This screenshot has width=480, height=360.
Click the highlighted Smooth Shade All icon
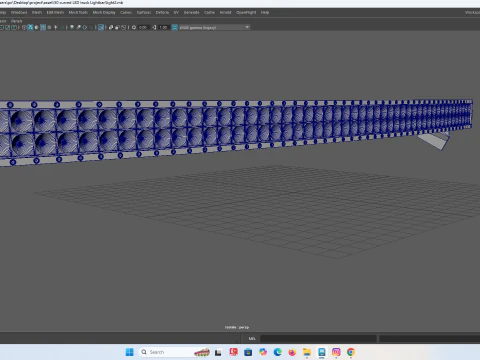(30, 27)
